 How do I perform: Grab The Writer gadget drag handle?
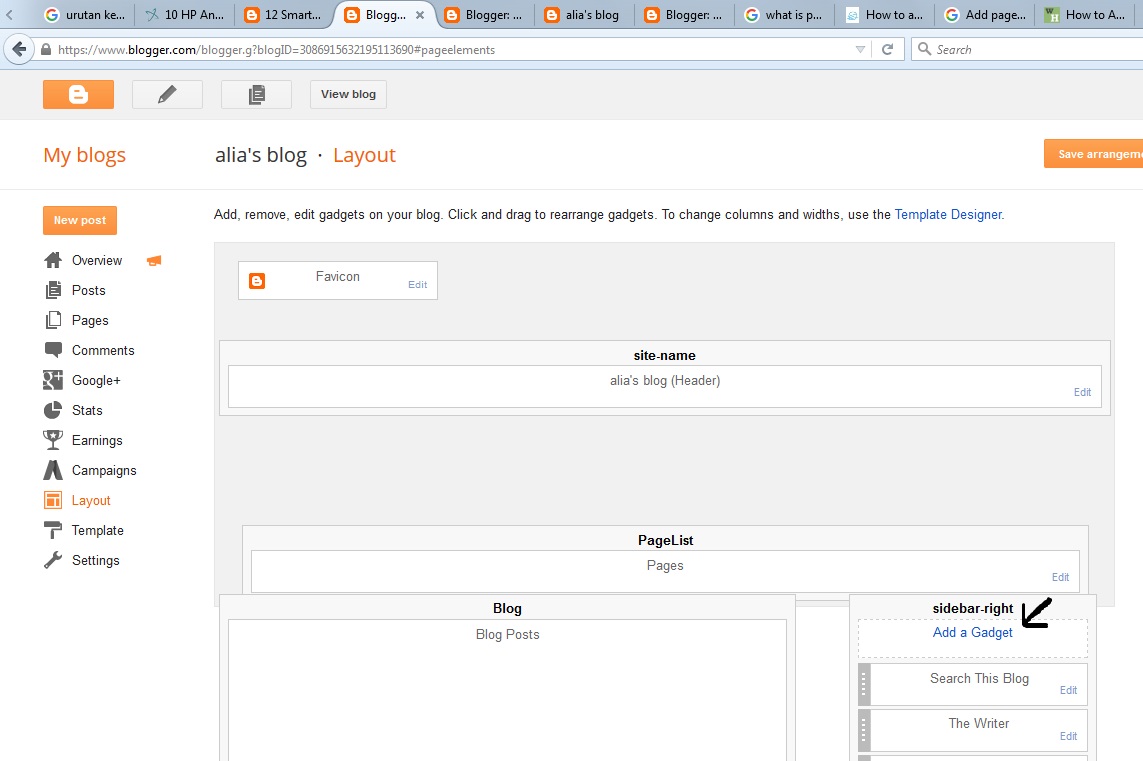coord(865,730)
